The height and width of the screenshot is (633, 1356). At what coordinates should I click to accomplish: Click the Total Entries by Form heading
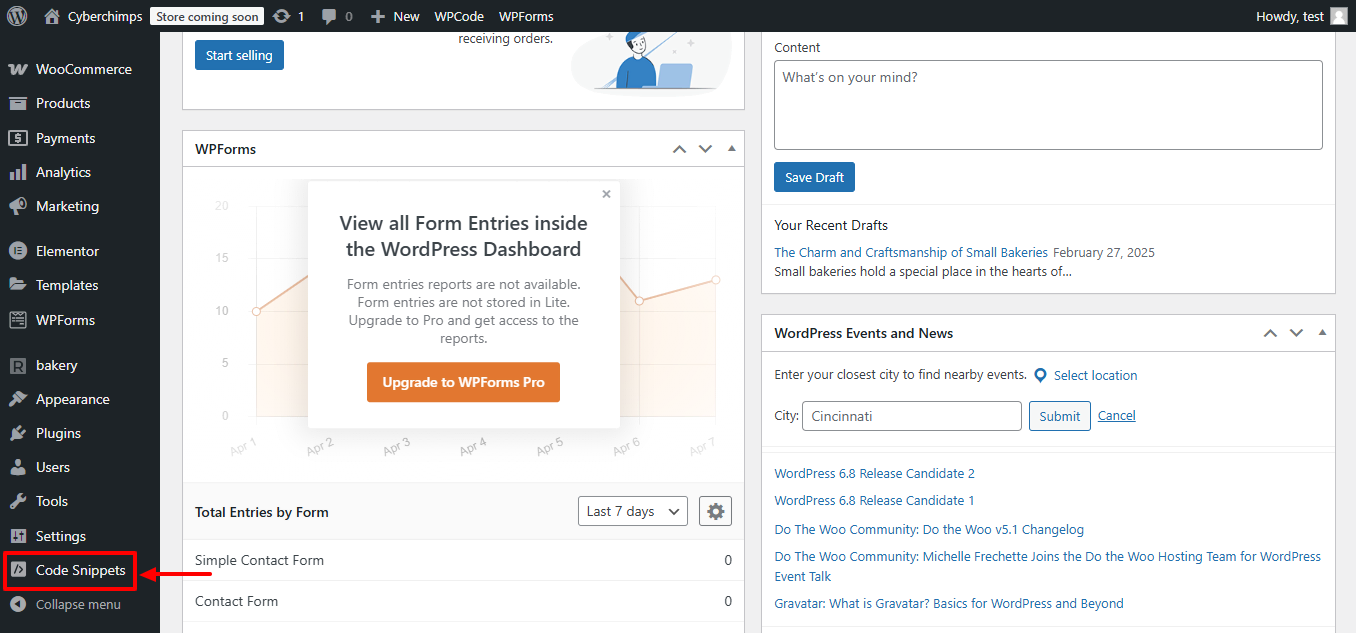click(x=262, y=511)
